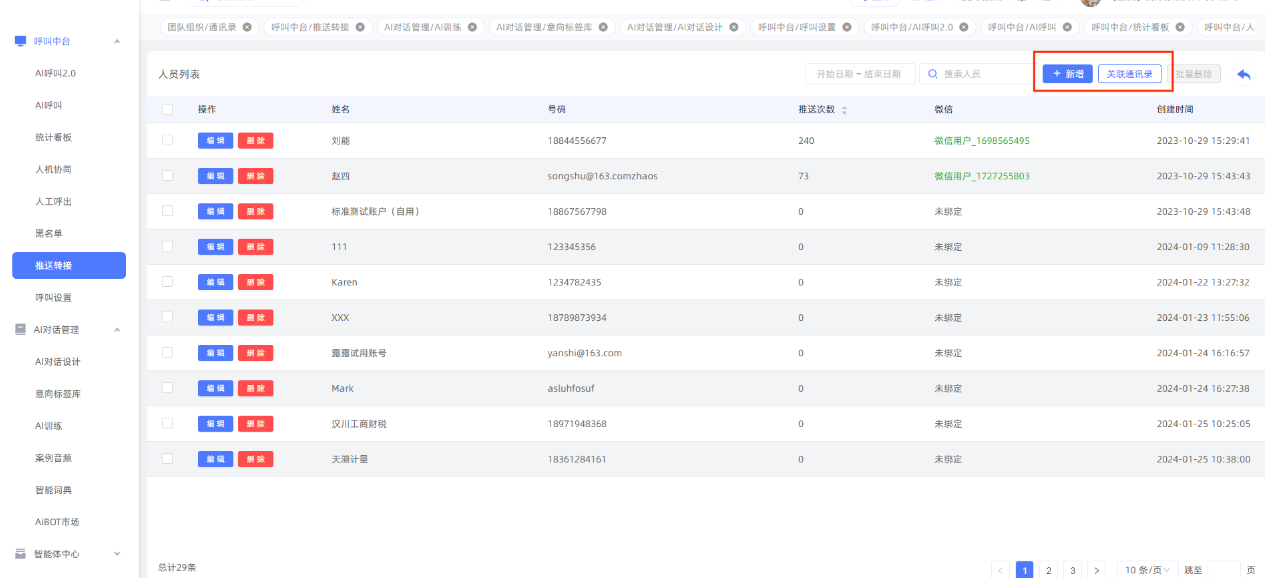Image resolution: width=1265 pixels, height=578 pixels.
Task: Click the 批量删除 button
Action: pyautogui.click(x=1193, y=74)
